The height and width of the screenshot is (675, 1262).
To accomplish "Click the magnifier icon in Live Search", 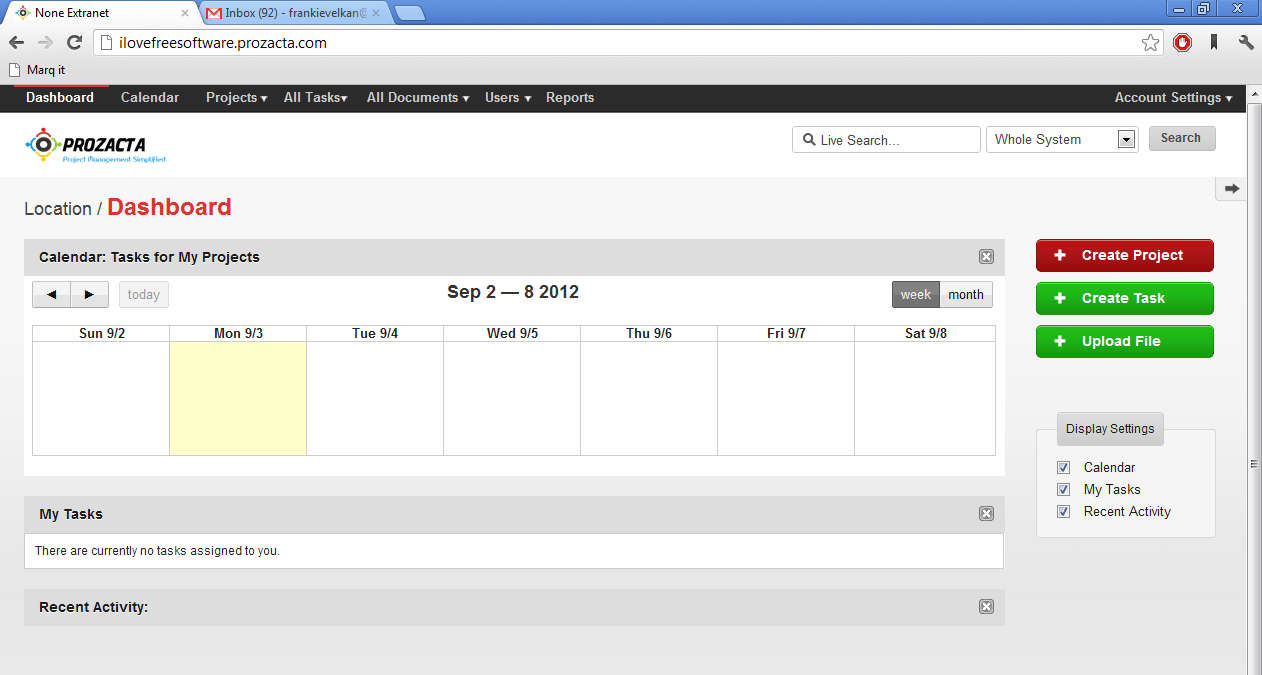I will coord(807,140).
